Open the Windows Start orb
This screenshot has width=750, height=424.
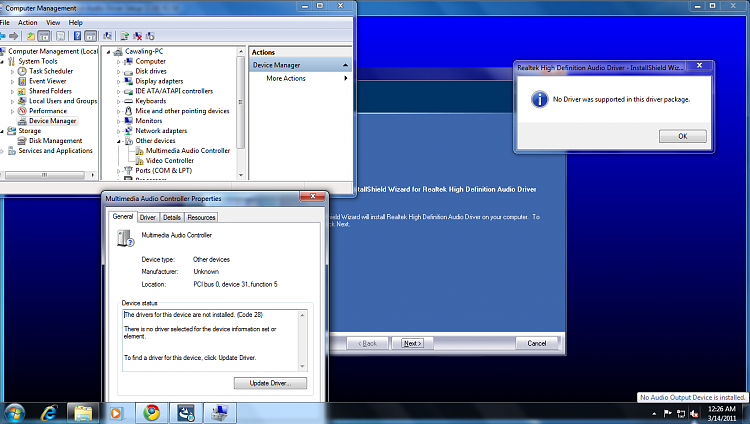pyautogui.click(x=13, y=413)
